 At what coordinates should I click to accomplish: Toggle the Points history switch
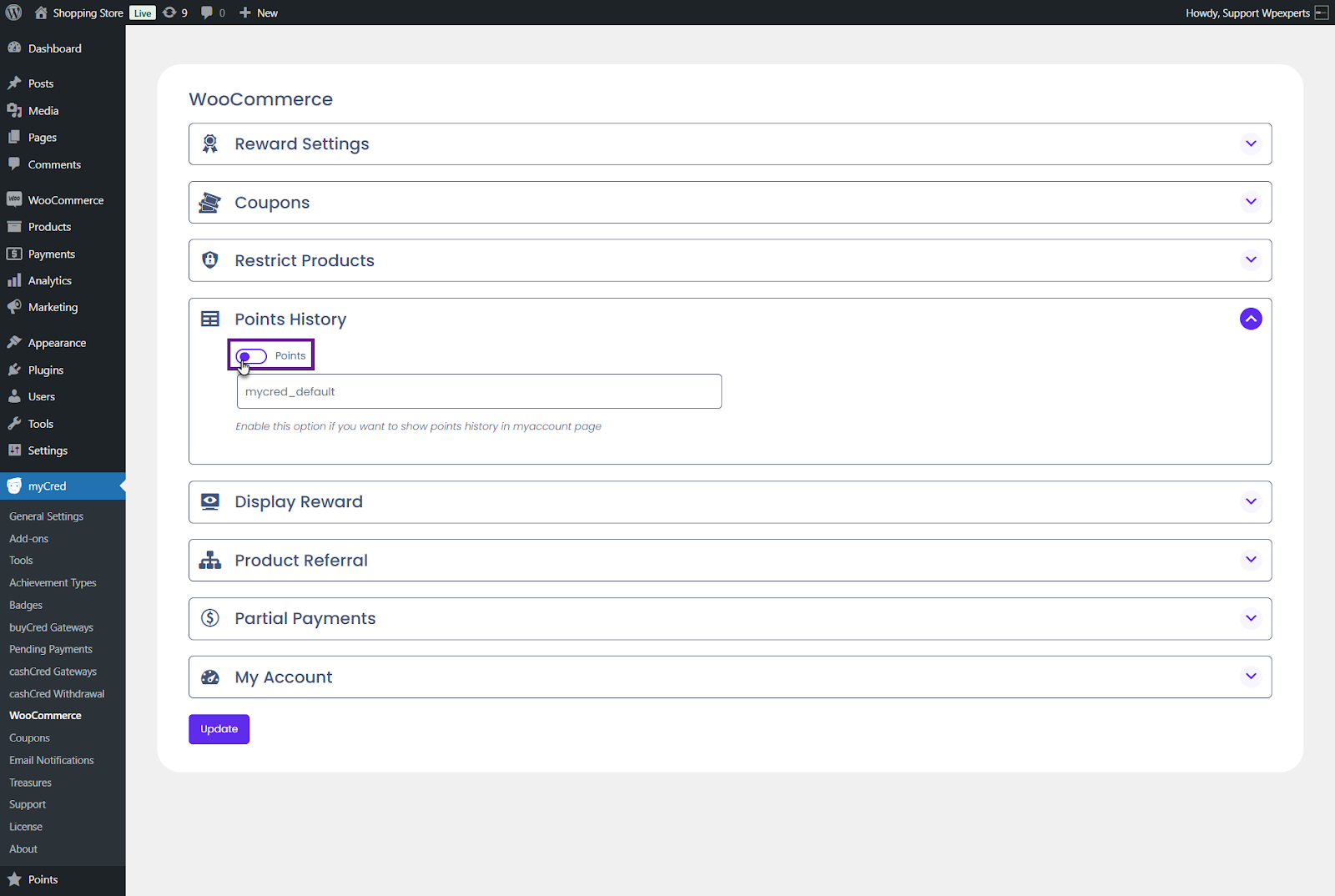pos(251,356)
